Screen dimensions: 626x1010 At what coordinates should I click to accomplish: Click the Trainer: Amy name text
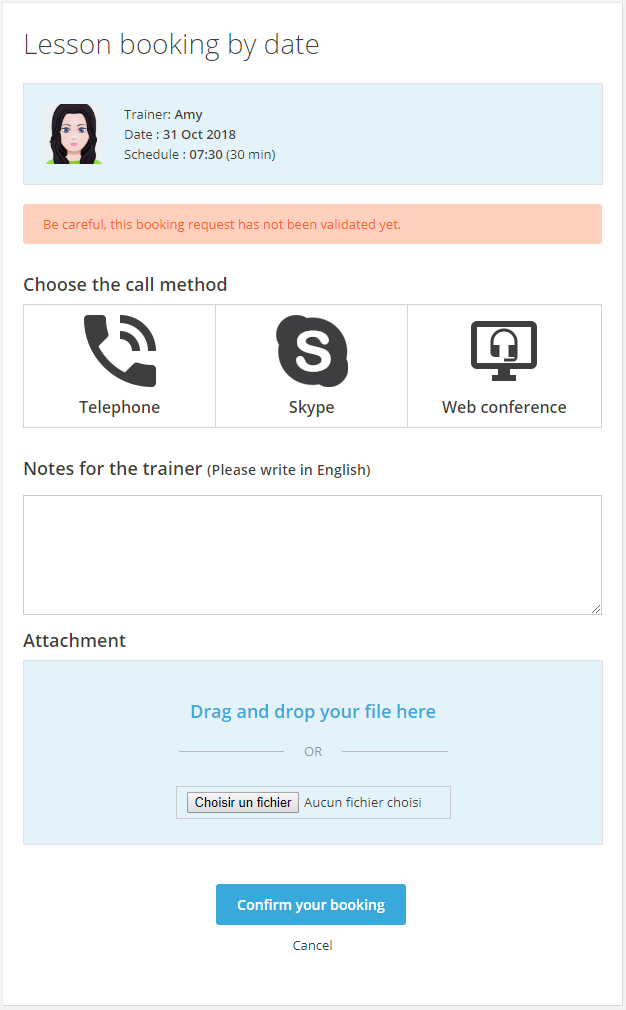click(163, 115)
